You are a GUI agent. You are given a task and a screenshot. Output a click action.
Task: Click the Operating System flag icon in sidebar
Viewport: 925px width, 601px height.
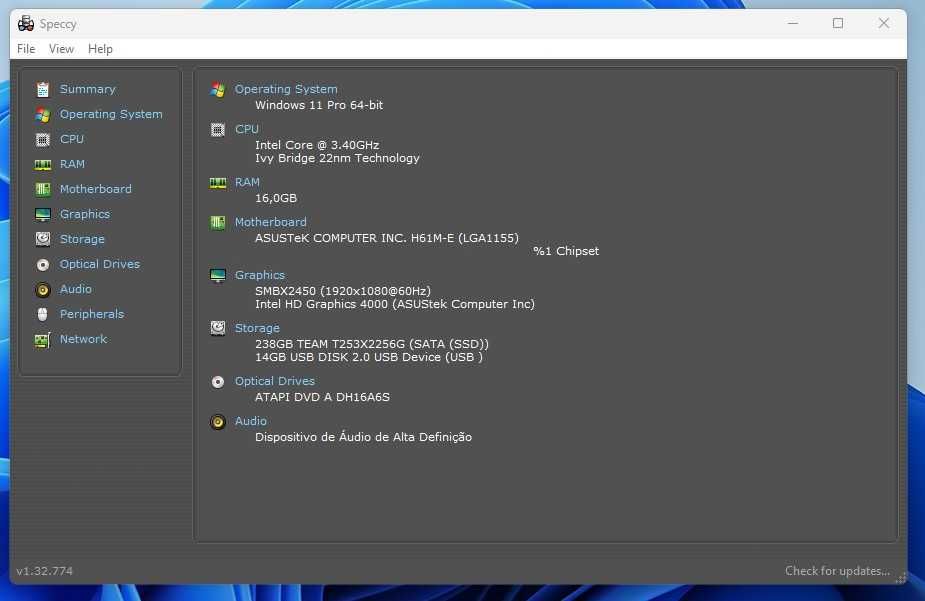tap(42, 114)
